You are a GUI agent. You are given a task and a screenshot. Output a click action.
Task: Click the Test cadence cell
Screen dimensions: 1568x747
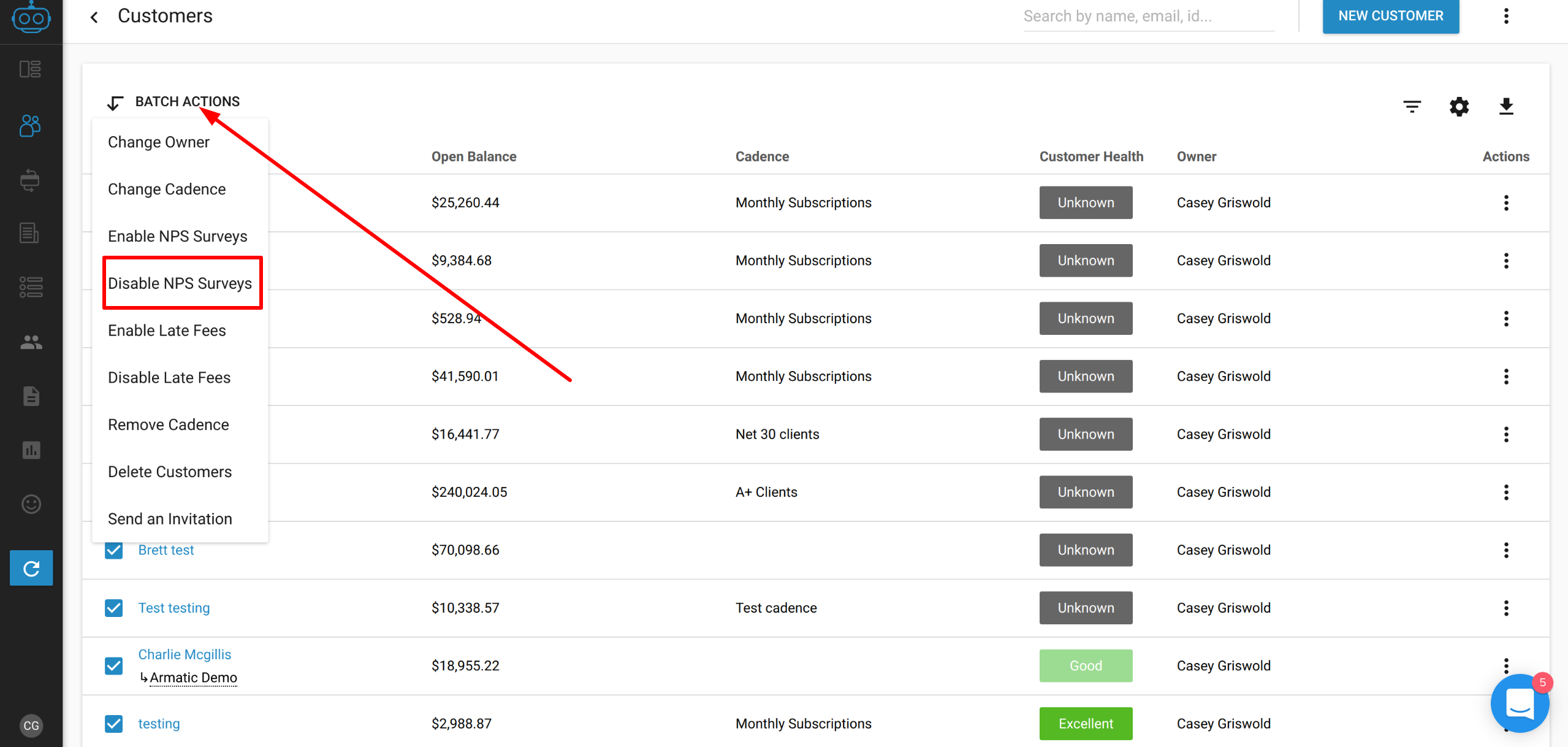click(x=776, y=608)
